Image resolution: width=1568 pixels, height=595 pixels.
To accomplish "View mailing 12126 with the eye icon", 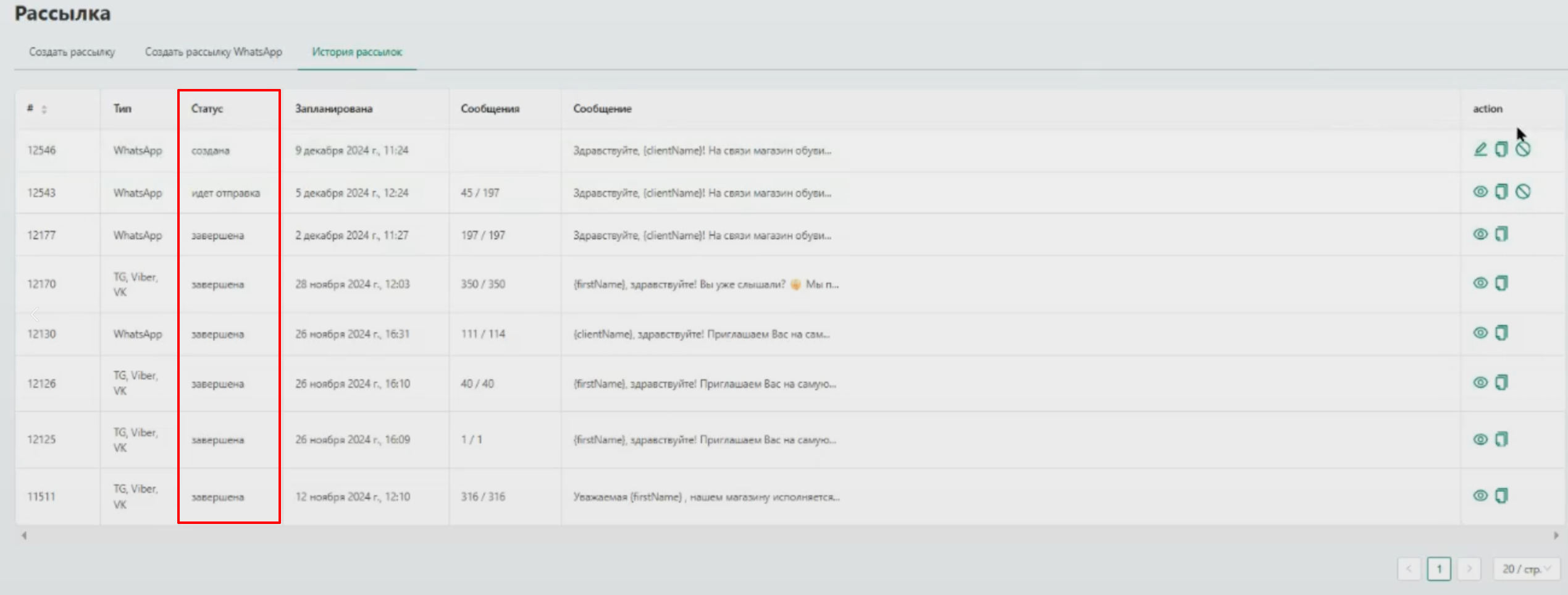I will 1480,382.
